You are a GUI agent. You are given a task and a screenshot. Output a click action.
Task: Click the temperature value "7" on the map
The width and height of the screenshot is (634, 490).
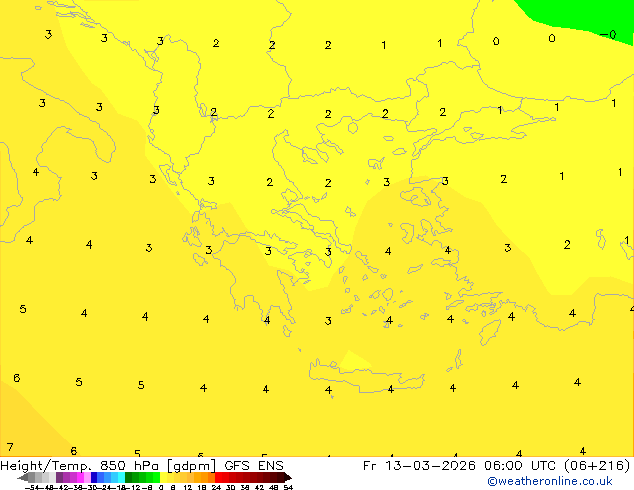click(x=10, y=447)
